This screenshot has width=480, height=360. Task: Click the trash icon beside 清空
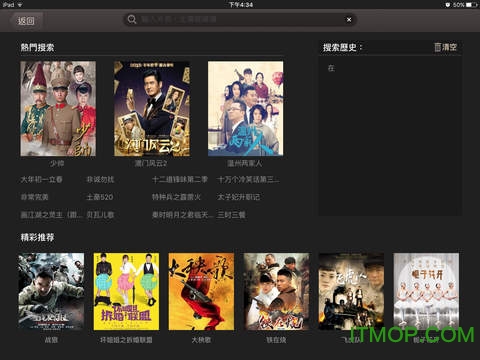(x=437, y=47)
